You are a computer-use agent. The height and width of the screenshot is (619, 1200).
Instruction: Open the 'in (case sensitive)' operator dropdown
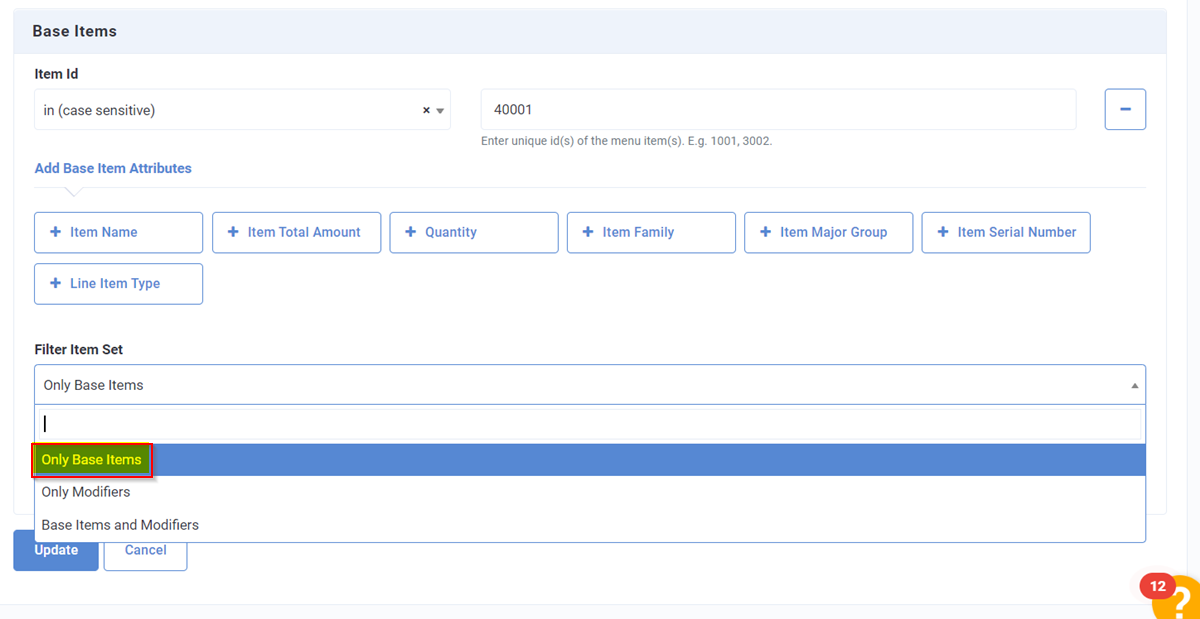[230, 111]
